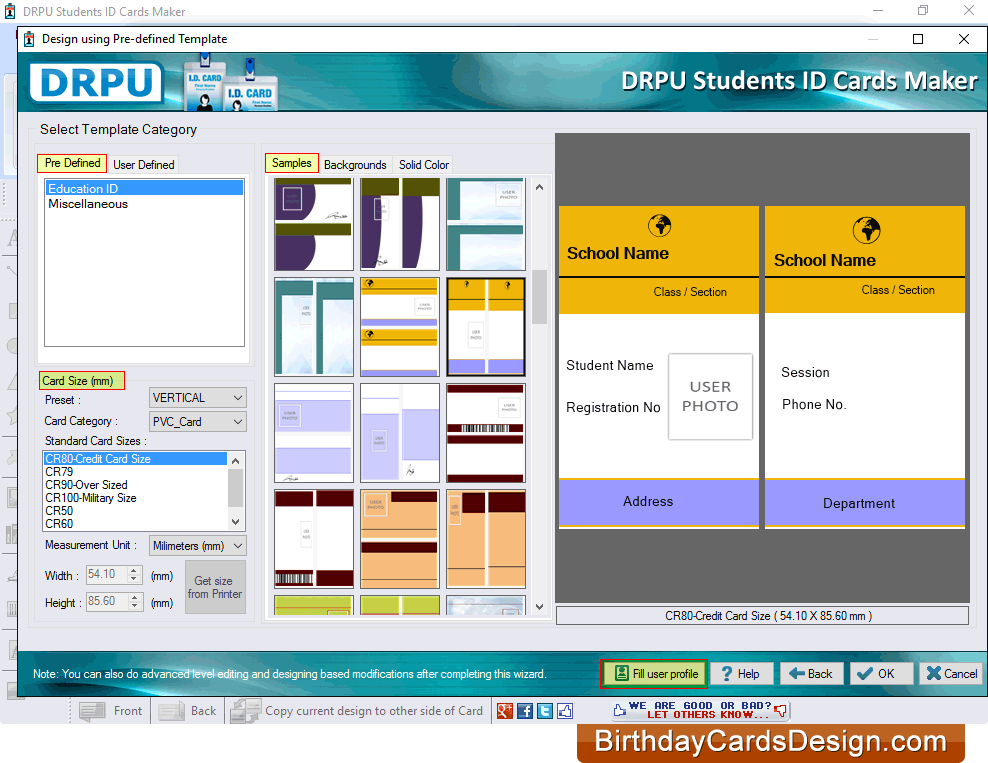This screenshot has width=988, height=763.
Task: Open Help
Action: pyautogui.click(x=741, y=674)
